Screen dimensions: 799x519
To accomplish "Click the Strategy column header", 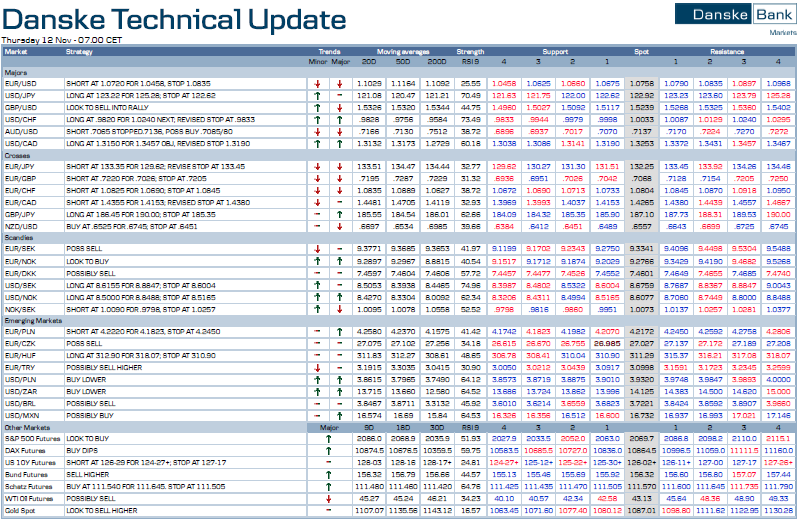I will pos(80,51).
